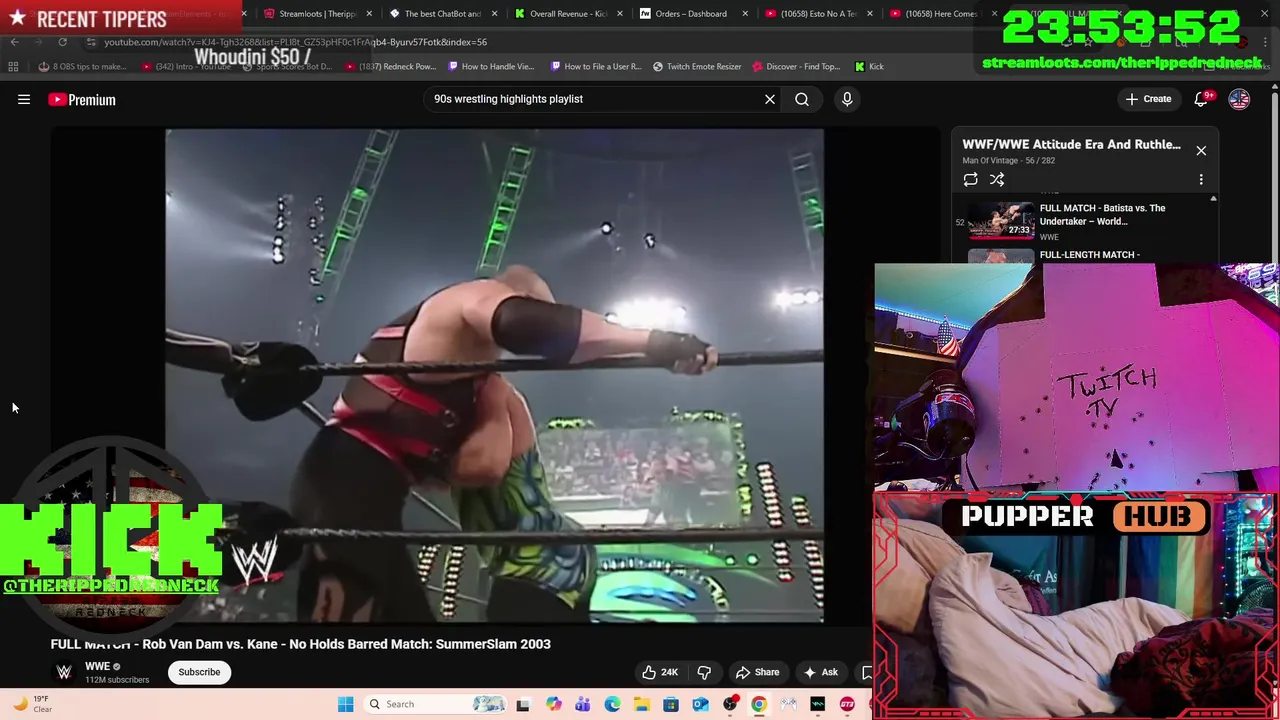The image size is (1280, 720).
Task: Reload the page with refresh icon
Action: 62,42
